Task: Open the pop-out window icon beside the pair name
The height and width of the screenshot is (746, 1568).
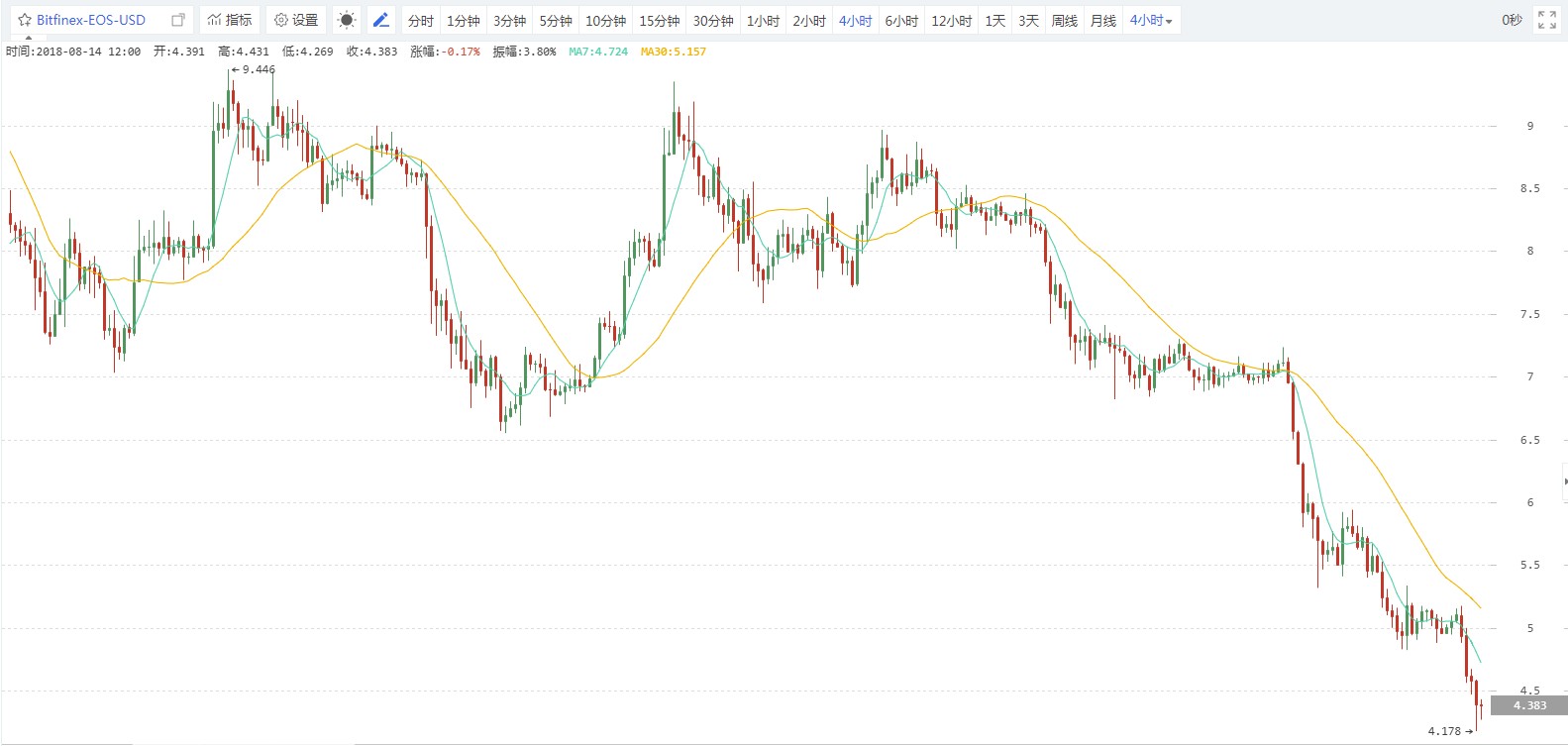Action: pos(178,20)
